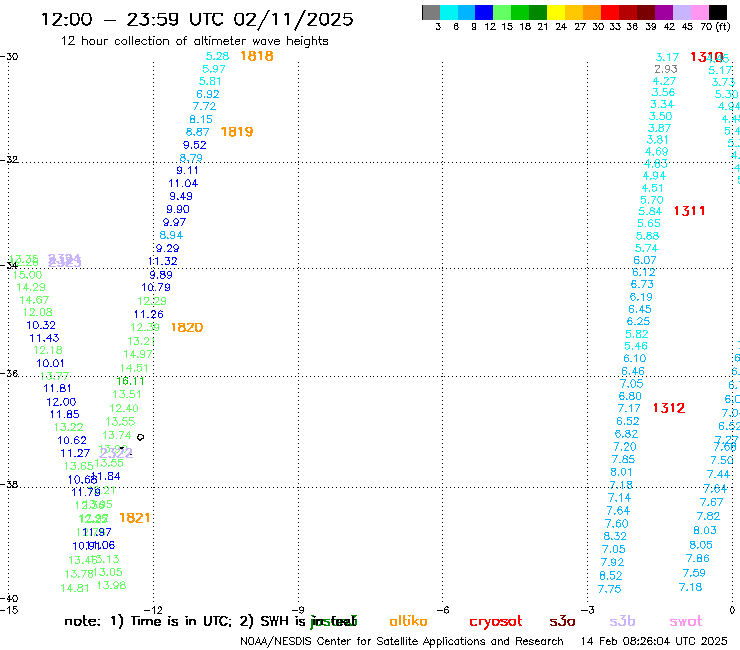
Task: Click the wave height value 12.00
Action: coord(61,402)
